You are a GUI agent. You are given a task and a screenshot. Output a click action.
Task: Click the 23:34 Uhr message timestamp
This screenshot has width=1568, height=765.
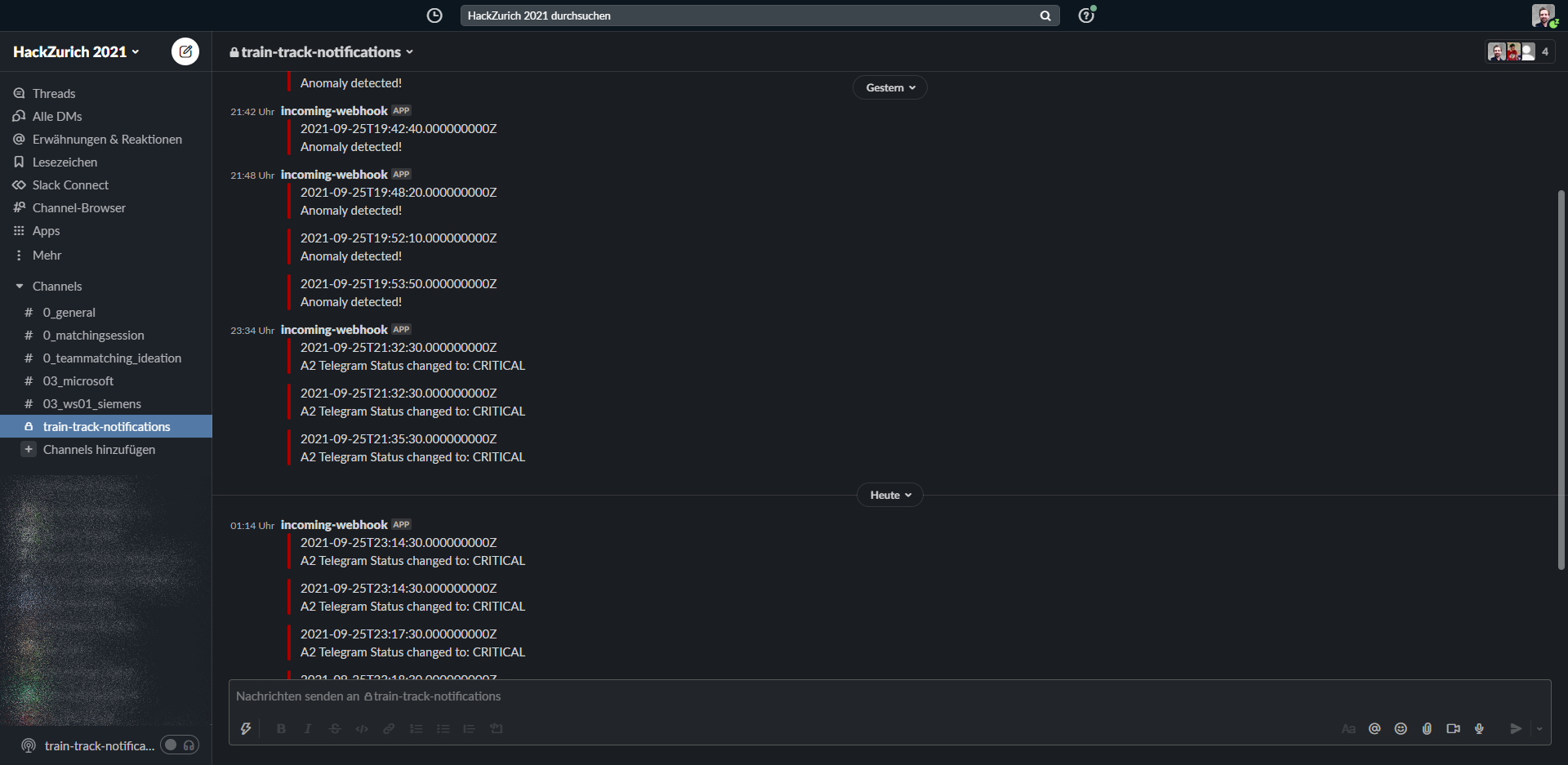coord(252,331)
